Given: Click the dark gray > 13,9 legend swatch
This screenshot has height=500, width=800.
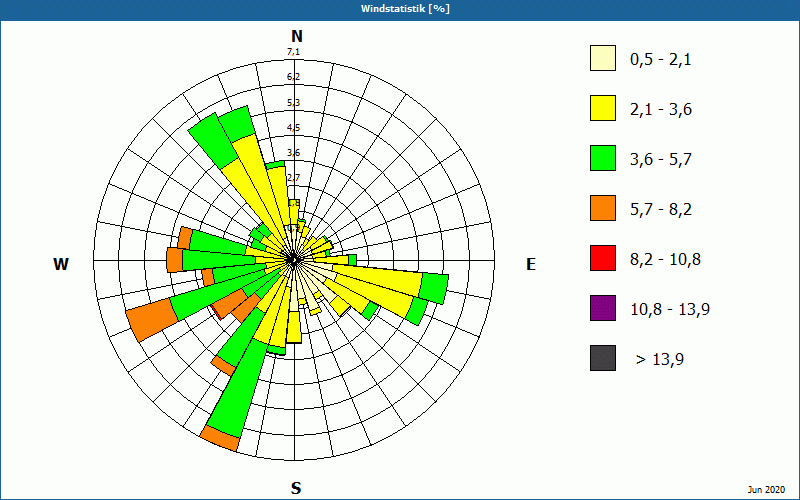Looking at the screenshot, I should click(x=603, y=358).
